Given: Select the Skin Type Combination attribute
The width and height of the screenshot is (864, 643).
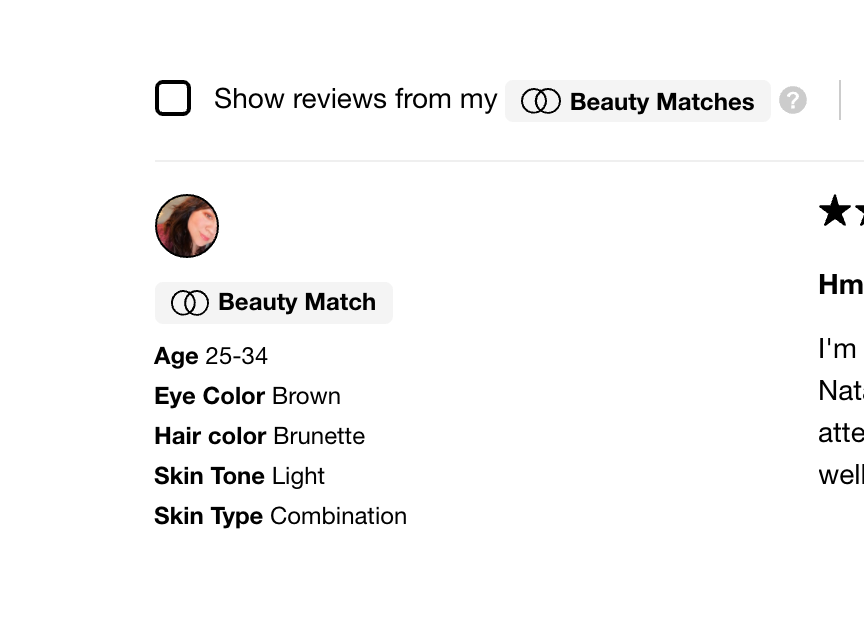Looking at the screenshot, I should pos(280,516).
